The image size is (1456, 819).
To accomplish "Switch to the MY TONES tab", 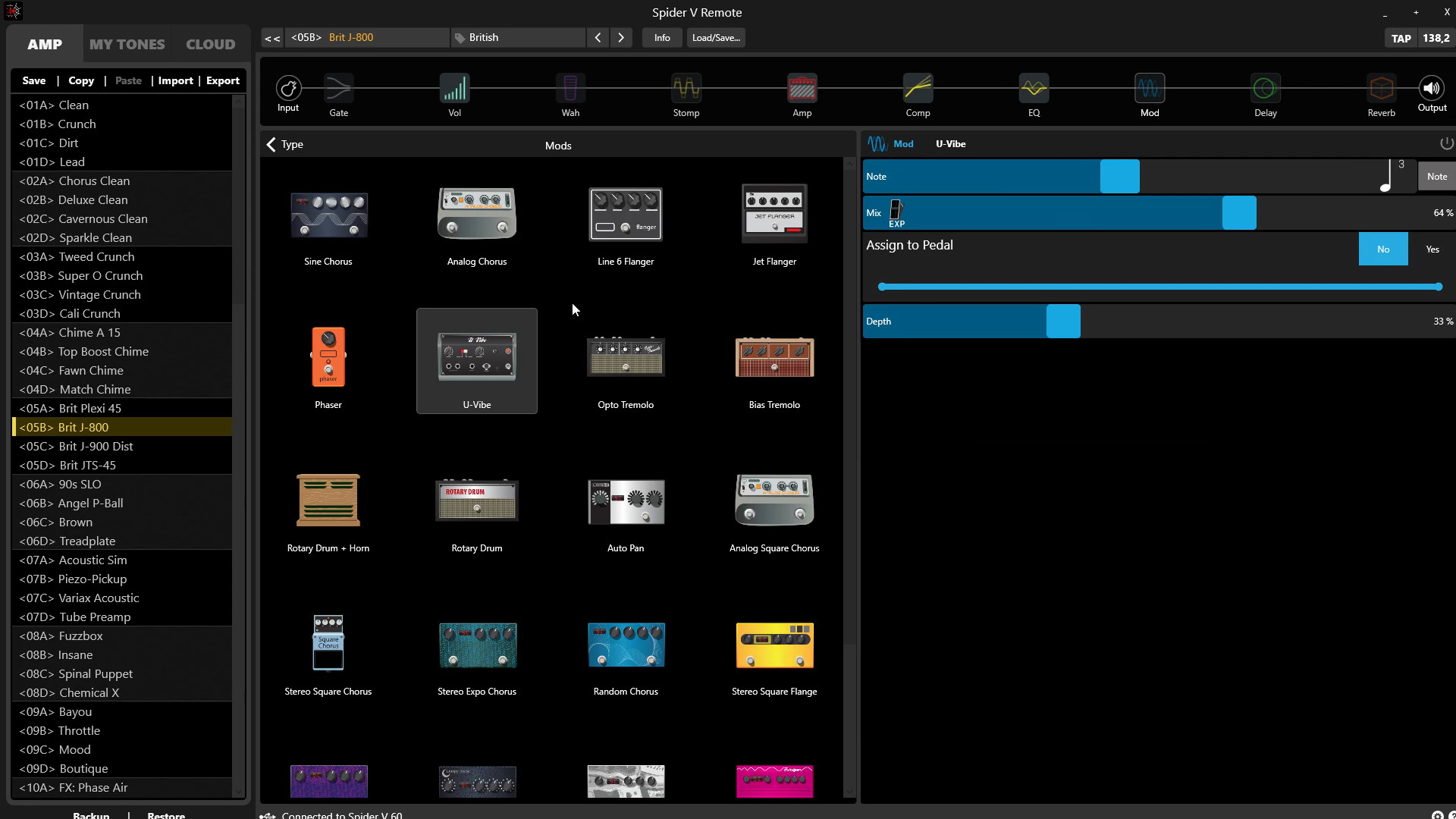I will pyautogui.click(x=127, y=44).
